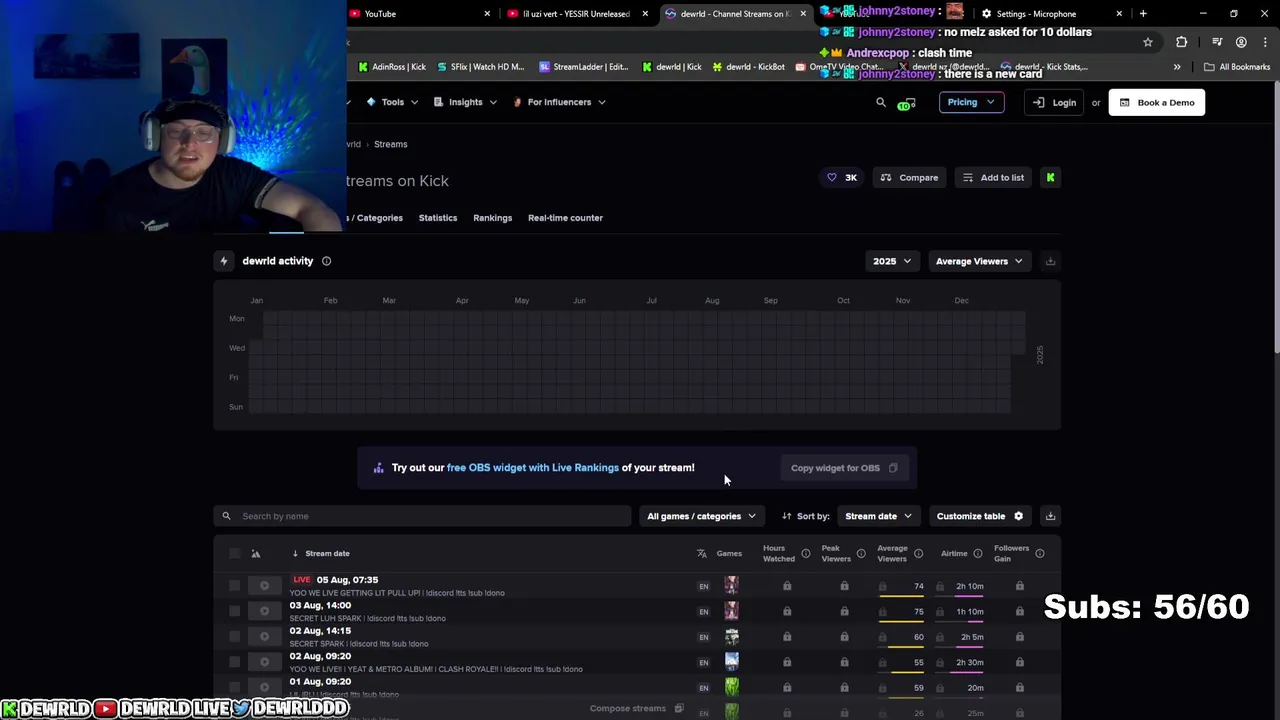Tick the select-all checkbox in the table header
The image size is (1280, 720).
[x=235, y=554]
